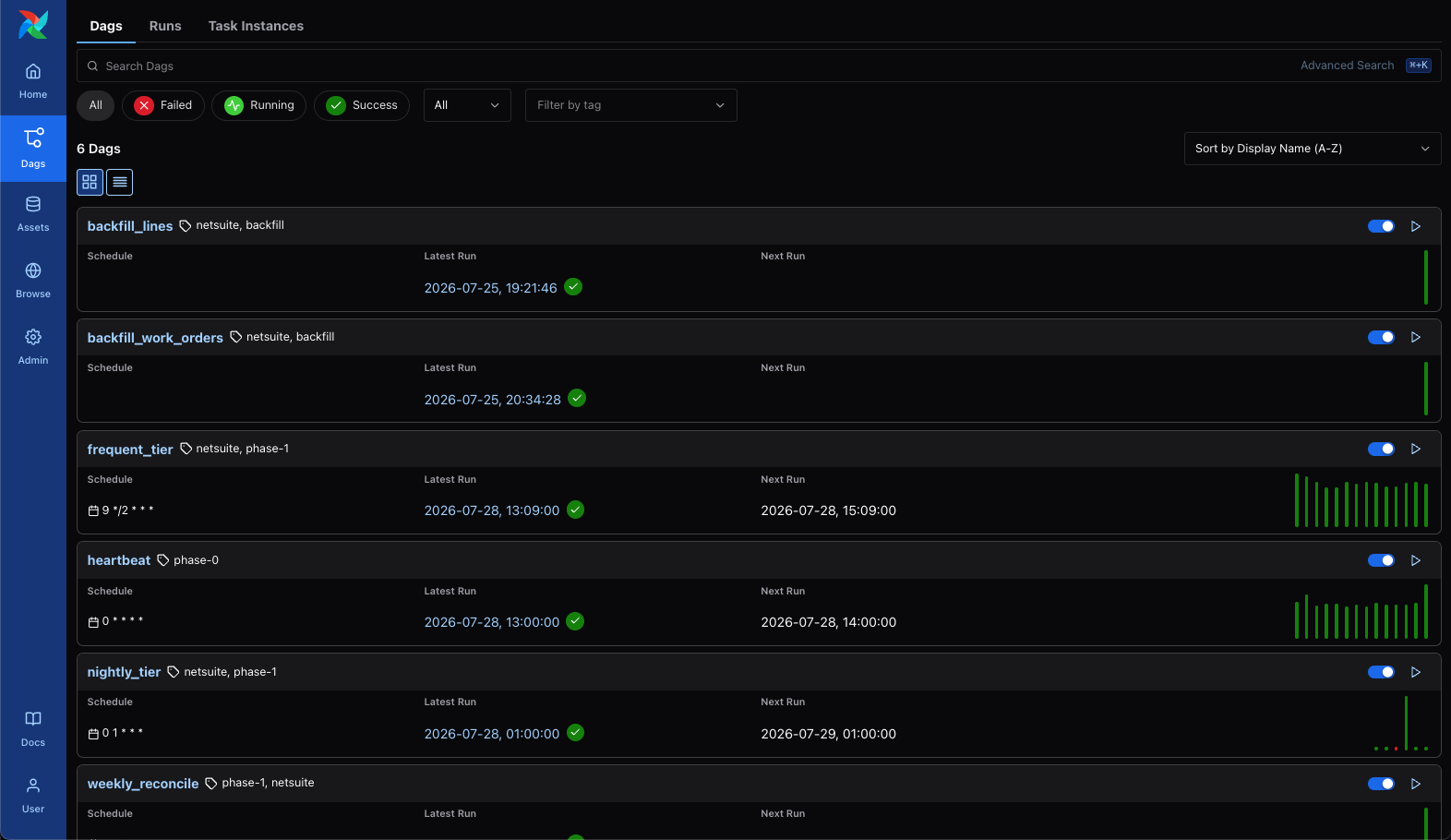Open the weekly_reconcile Dag
This screenshot has width=1451, height=840.
pyautogui.click(x=143, y=784)
